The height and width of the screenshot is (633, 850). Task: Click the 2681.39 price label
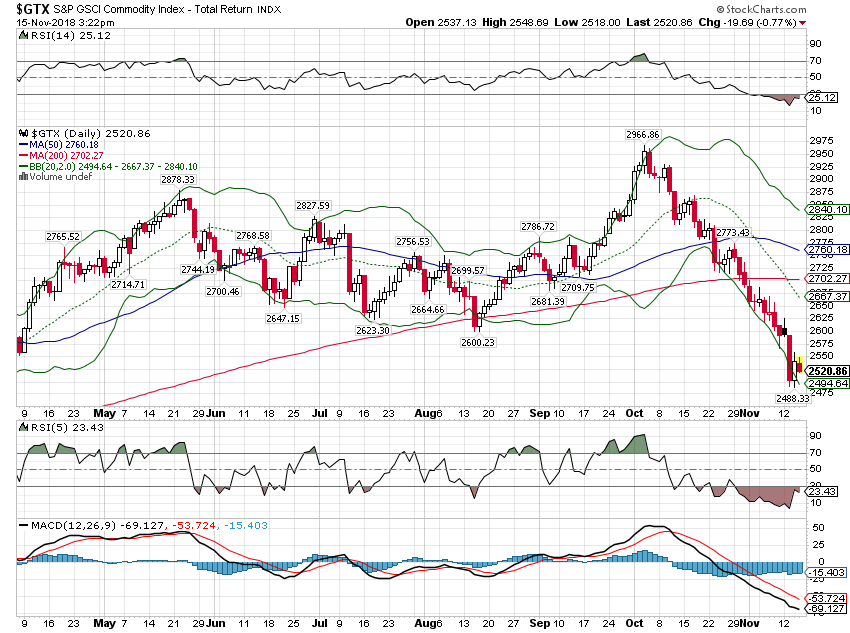click(x=548, y=301)
